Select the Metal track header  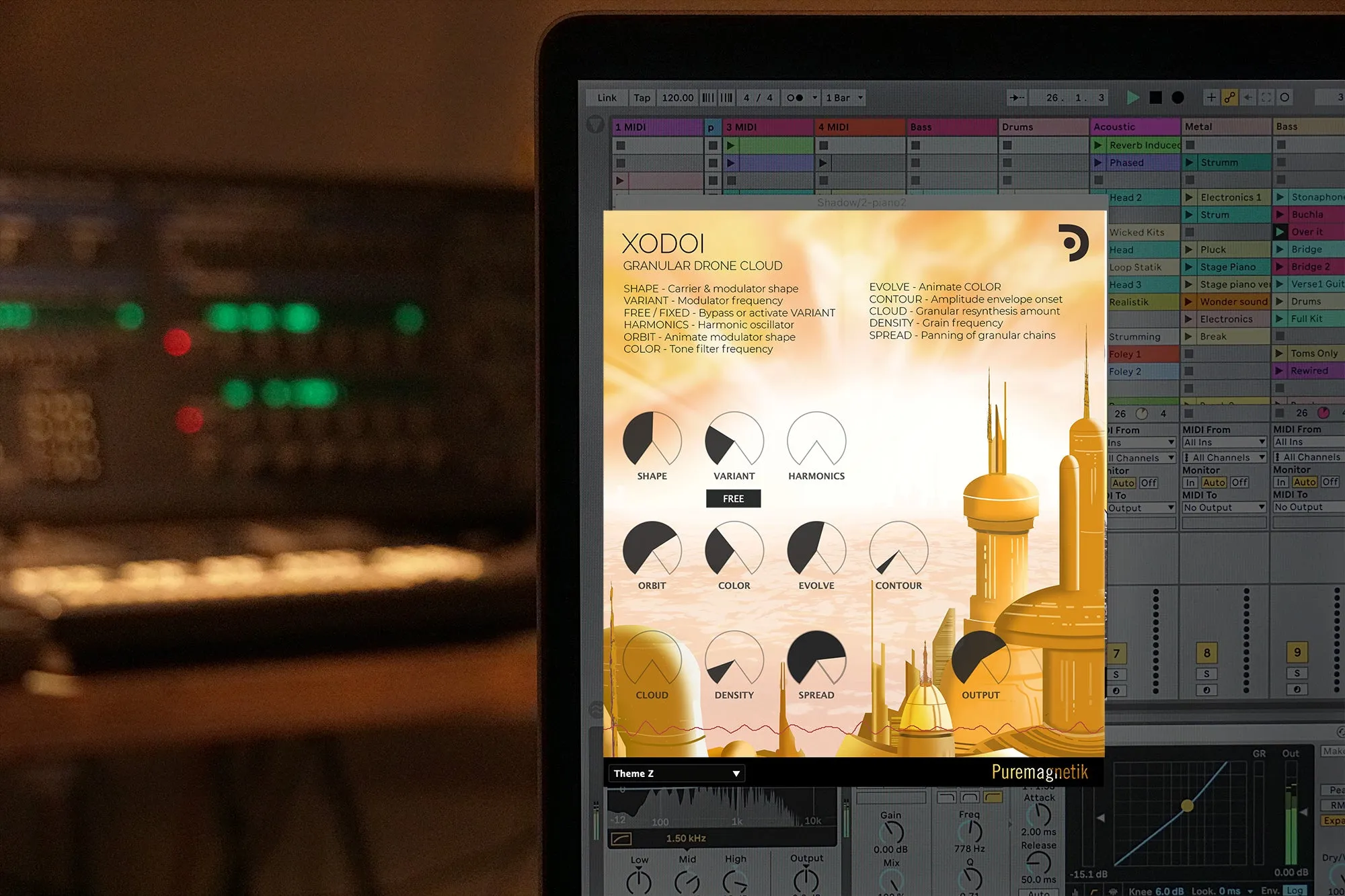point(1226,126)
